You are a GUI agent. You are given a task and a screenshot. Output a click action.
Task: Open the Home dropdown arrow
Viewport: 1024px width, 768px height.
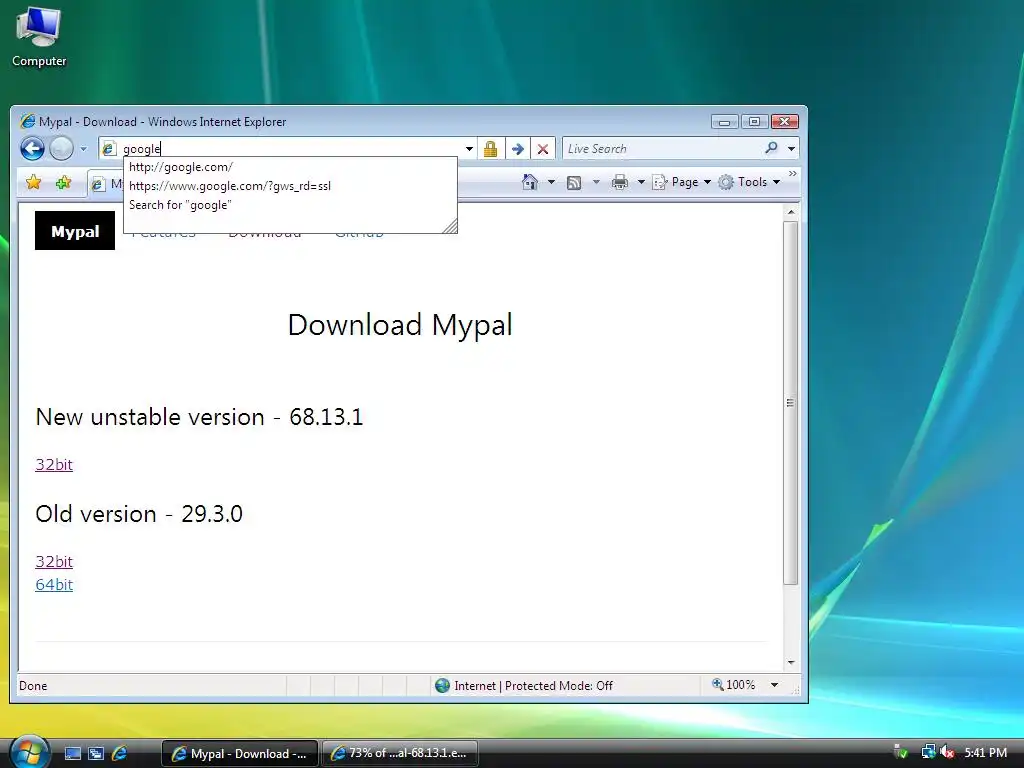551,182
